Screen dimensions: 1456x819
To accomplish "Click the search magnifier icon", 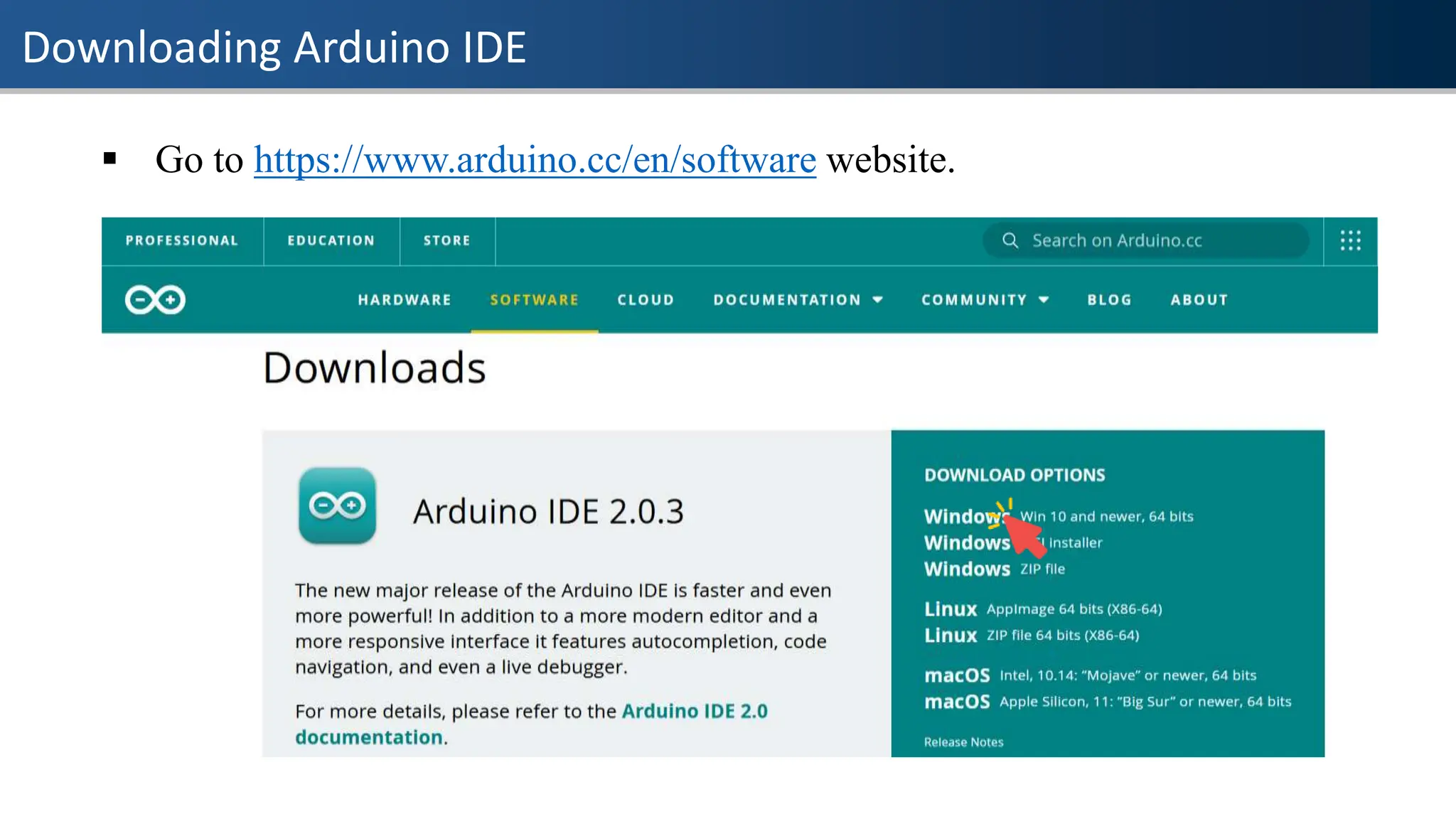I will pyautogui.click(x=1010, y=240).
